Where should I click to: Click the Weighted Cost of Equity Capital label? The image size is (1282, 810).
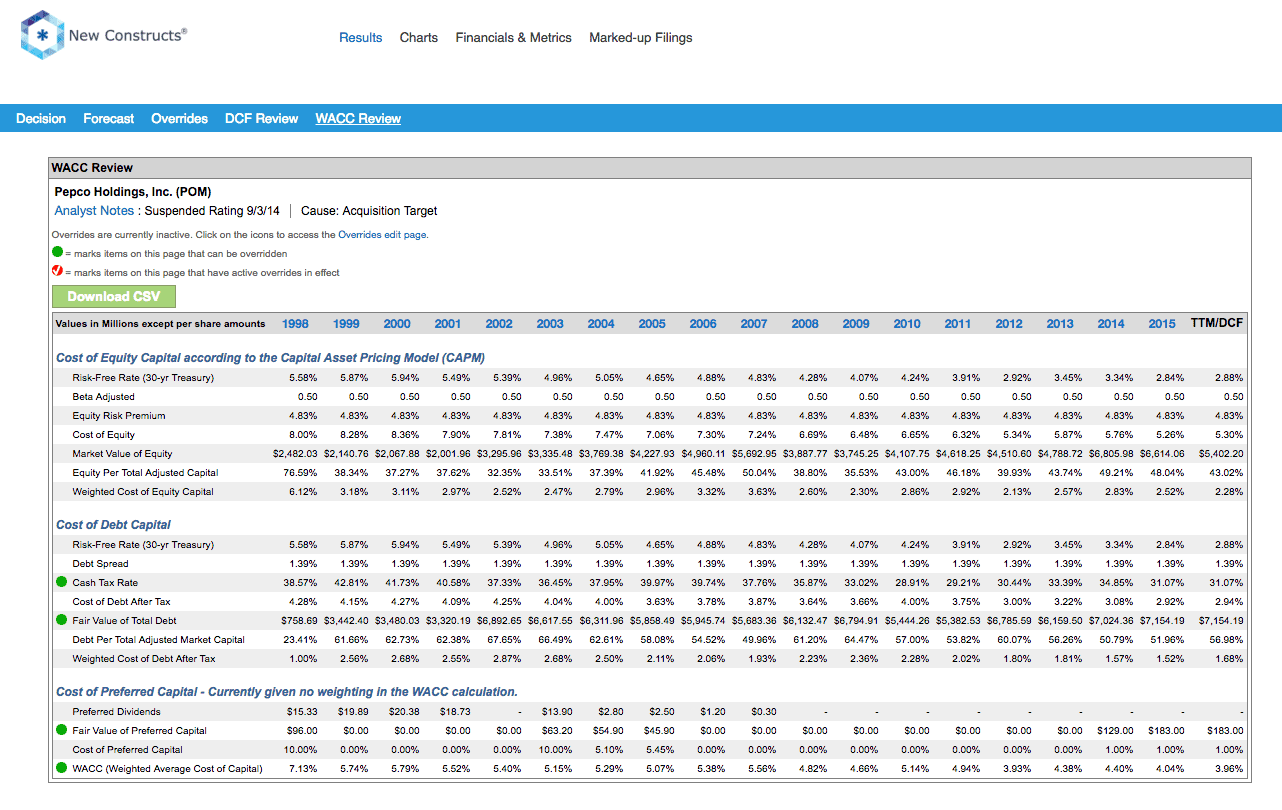pos(143,492)
